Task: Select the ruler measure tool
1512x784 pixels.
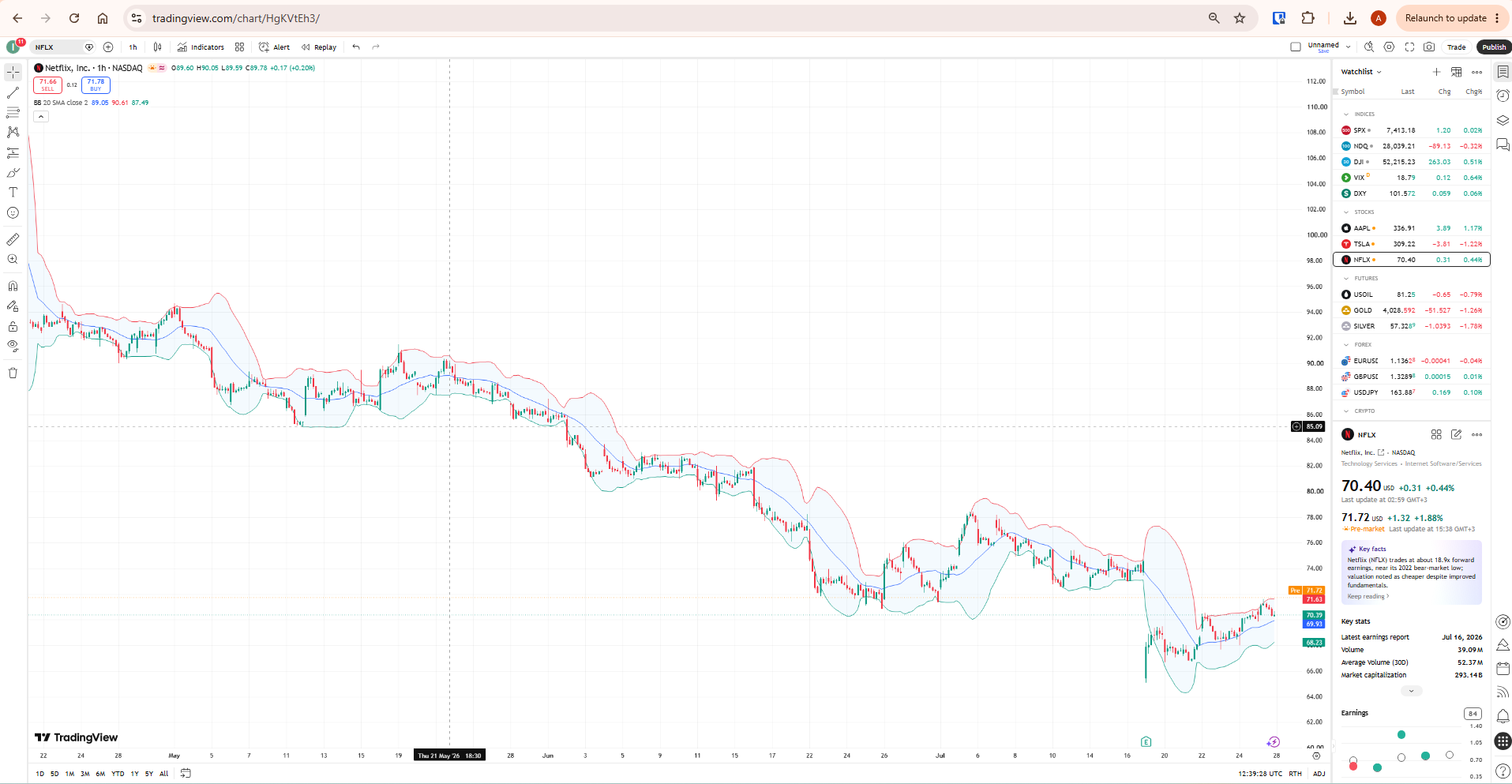Action: click(x=13, y=239)
